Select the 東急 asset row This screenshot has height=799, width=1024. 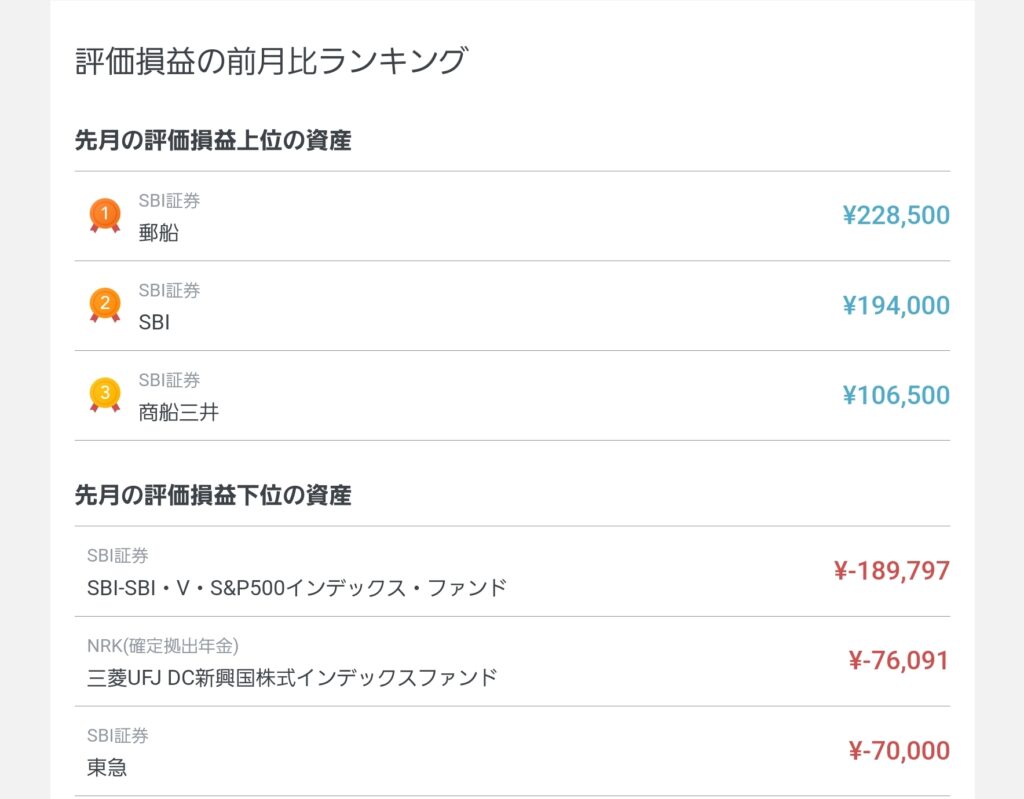coord(107,768)
